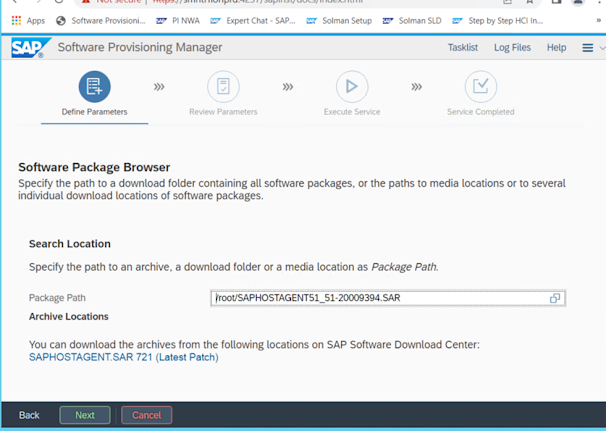Open the Tasklist menu
The image size is (606, 431).
463,48
